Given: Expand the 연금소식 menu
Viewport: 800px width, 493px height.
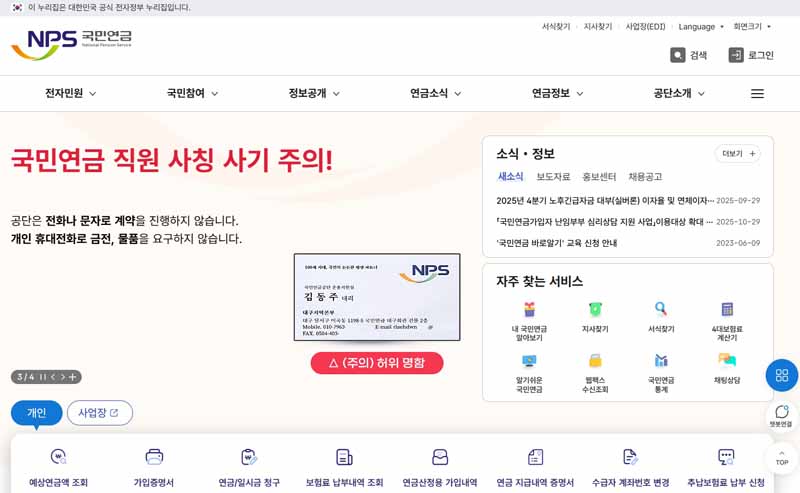Looking at the screenshot, I should point(436,93).
